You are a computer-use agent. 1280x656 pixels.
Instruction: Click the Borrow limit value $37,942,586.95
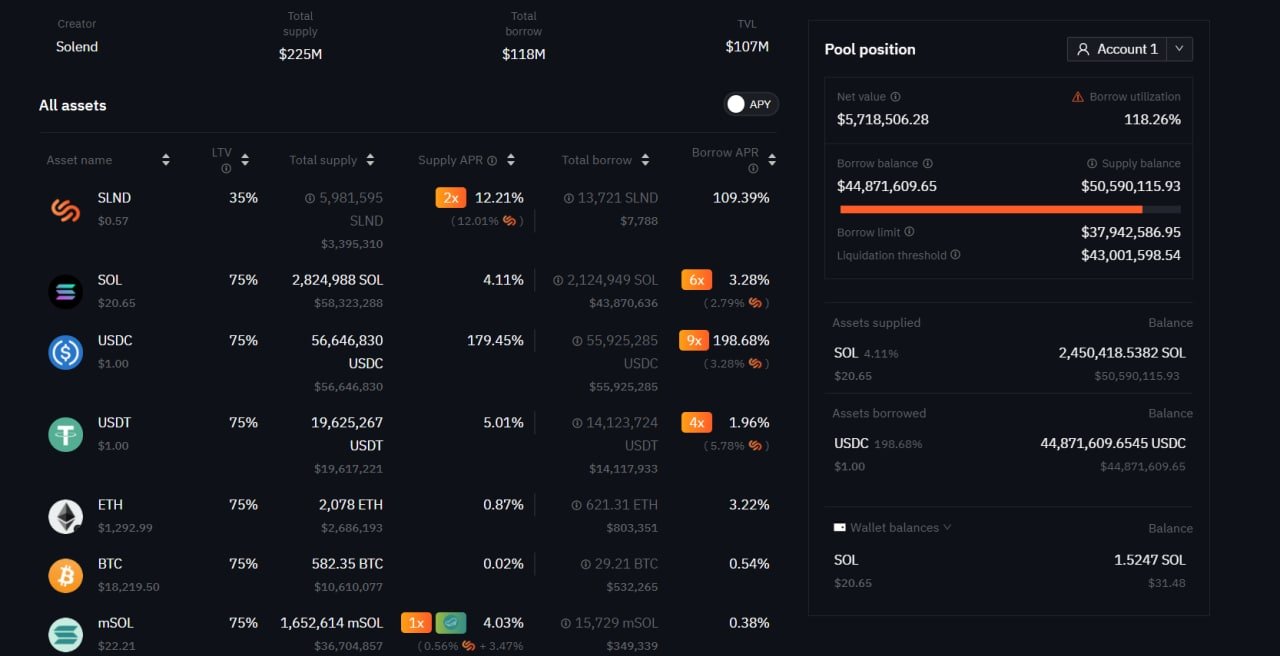click(x=1131, y=232)
